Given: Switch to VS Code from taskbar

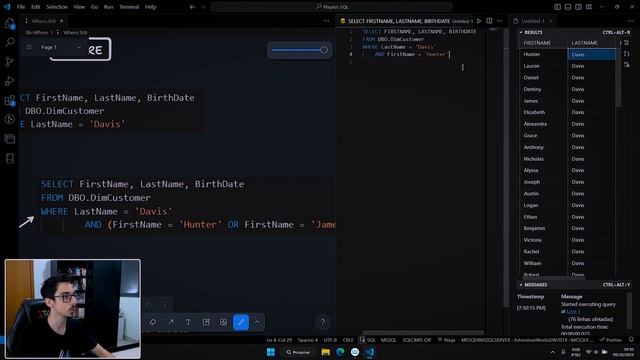Looking at the screenshot, I should (x=370, y=352).
